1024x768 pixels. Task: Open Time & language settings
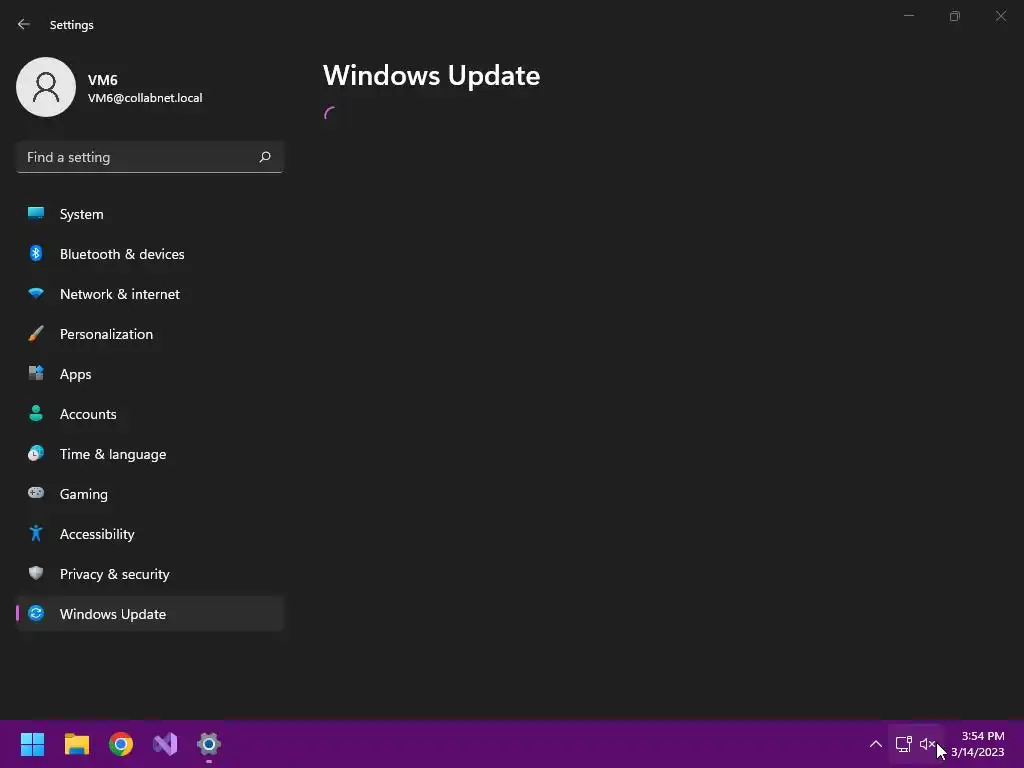pos(150,454)
